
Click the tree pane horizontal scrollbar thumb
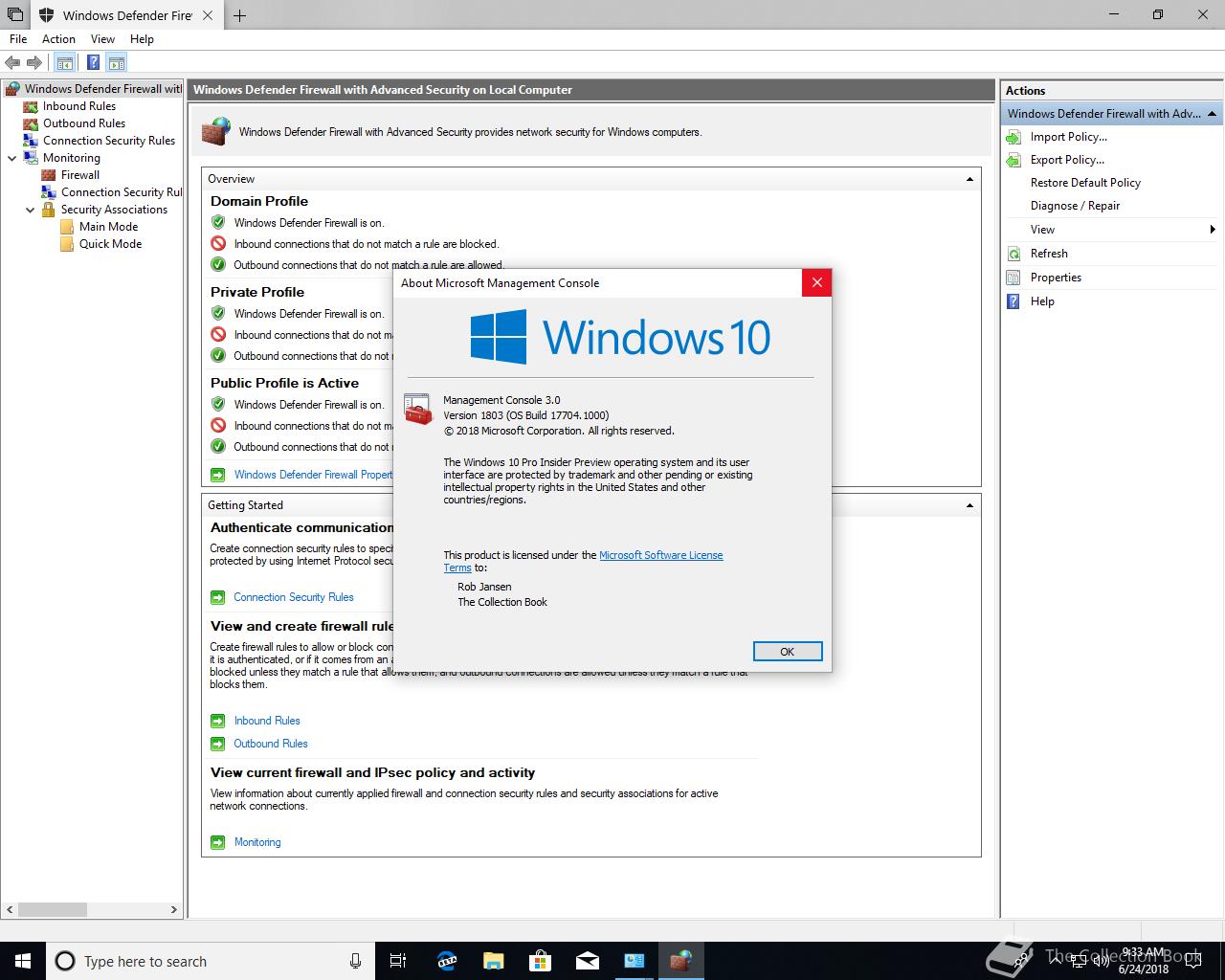(53, 910)
